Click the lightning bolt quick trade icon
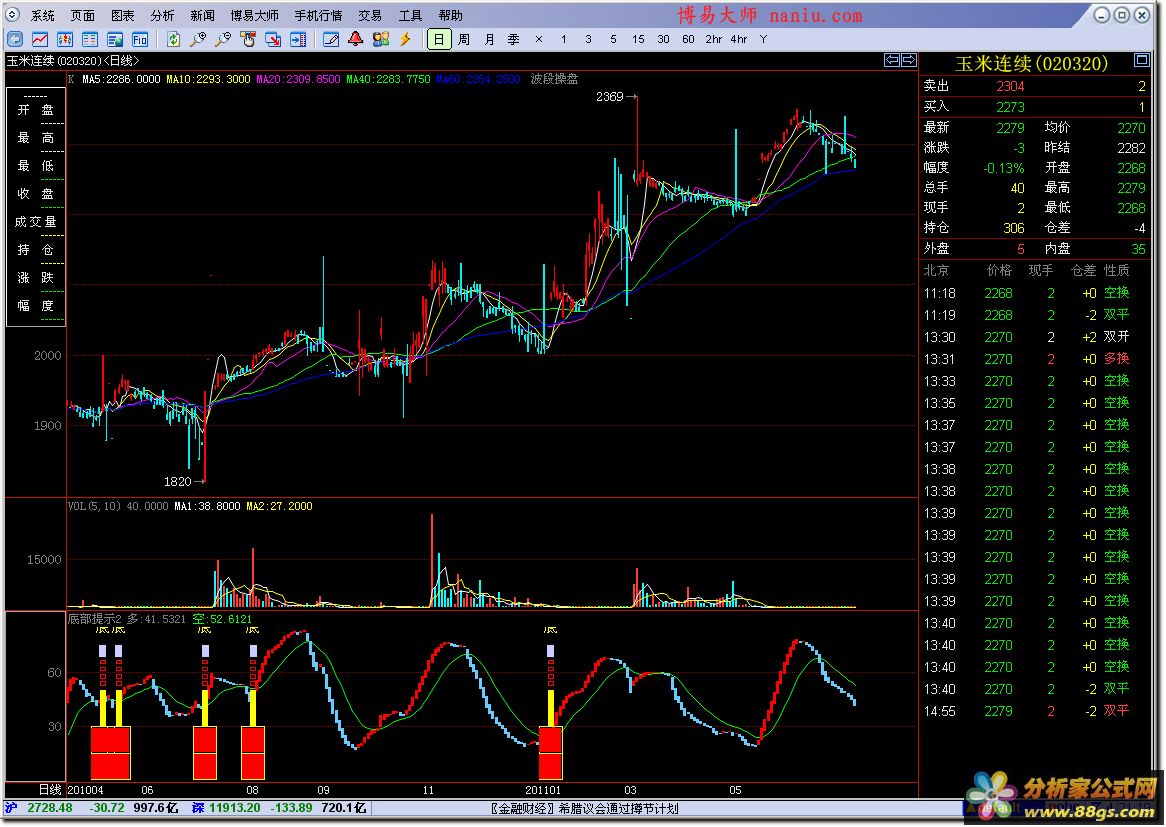Image resolution: width=1166 pixels, height=827 pixels. pyautogui.click(x=405, y=39)
